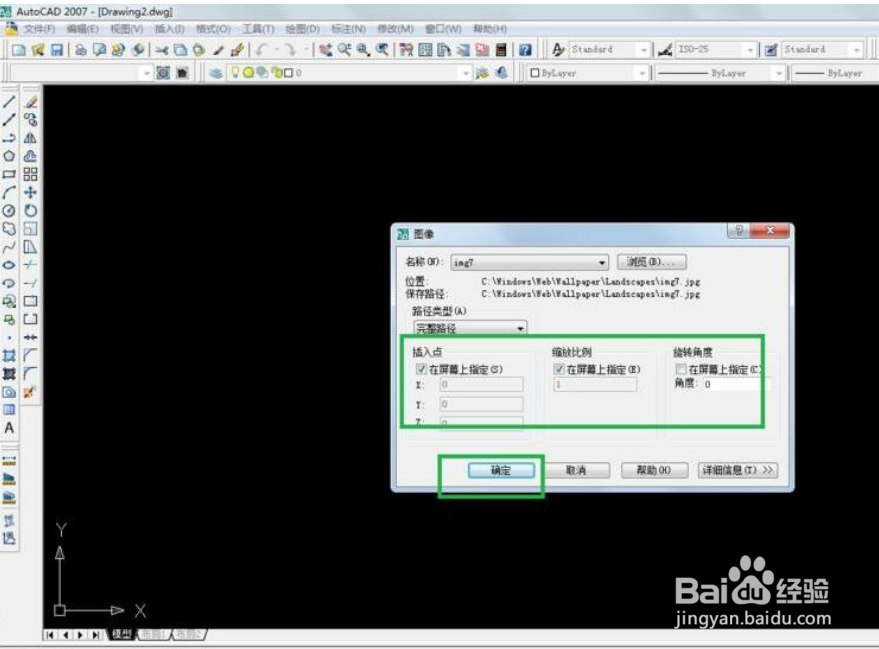879x649 pixels.
Task: Click the Zoom Realtime icon
Action: click(344, 50)
